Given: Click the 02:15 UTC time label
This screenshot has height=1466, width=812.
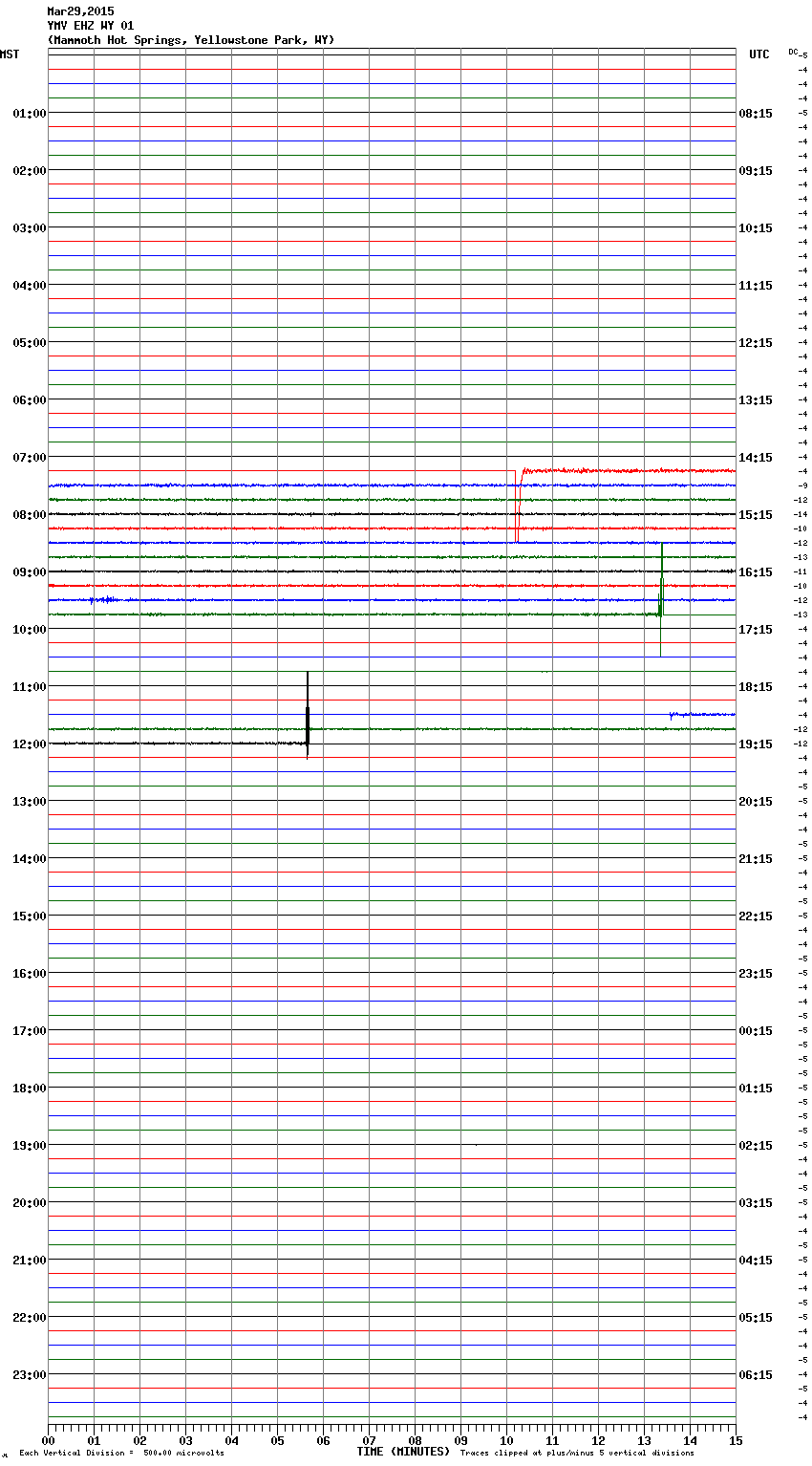Looking at the screenshot, I should 756,1145.
